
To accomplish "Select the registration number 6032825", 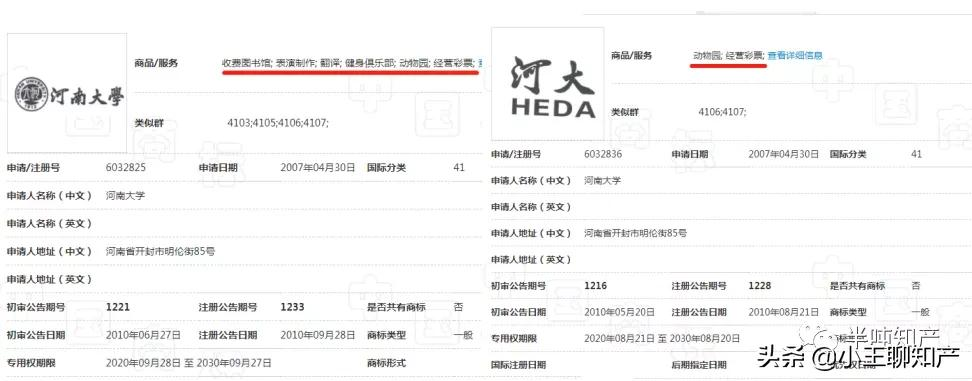I will point(126,168).
